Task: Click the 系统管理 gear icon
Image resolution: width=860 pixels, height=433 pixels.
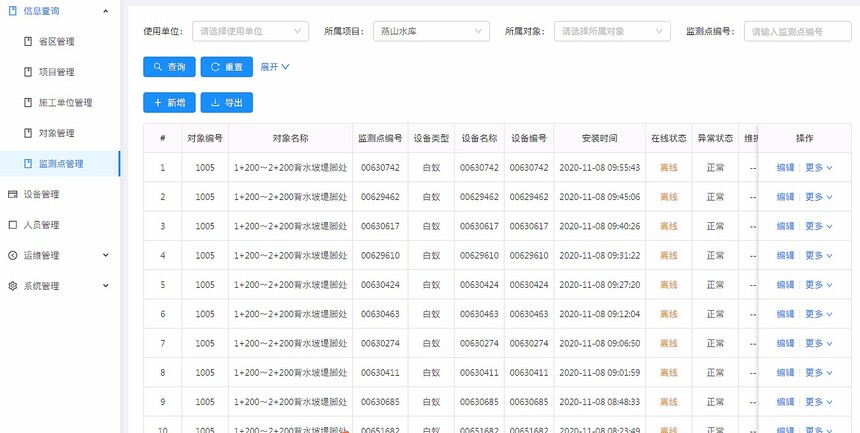Action: point(13,286)
